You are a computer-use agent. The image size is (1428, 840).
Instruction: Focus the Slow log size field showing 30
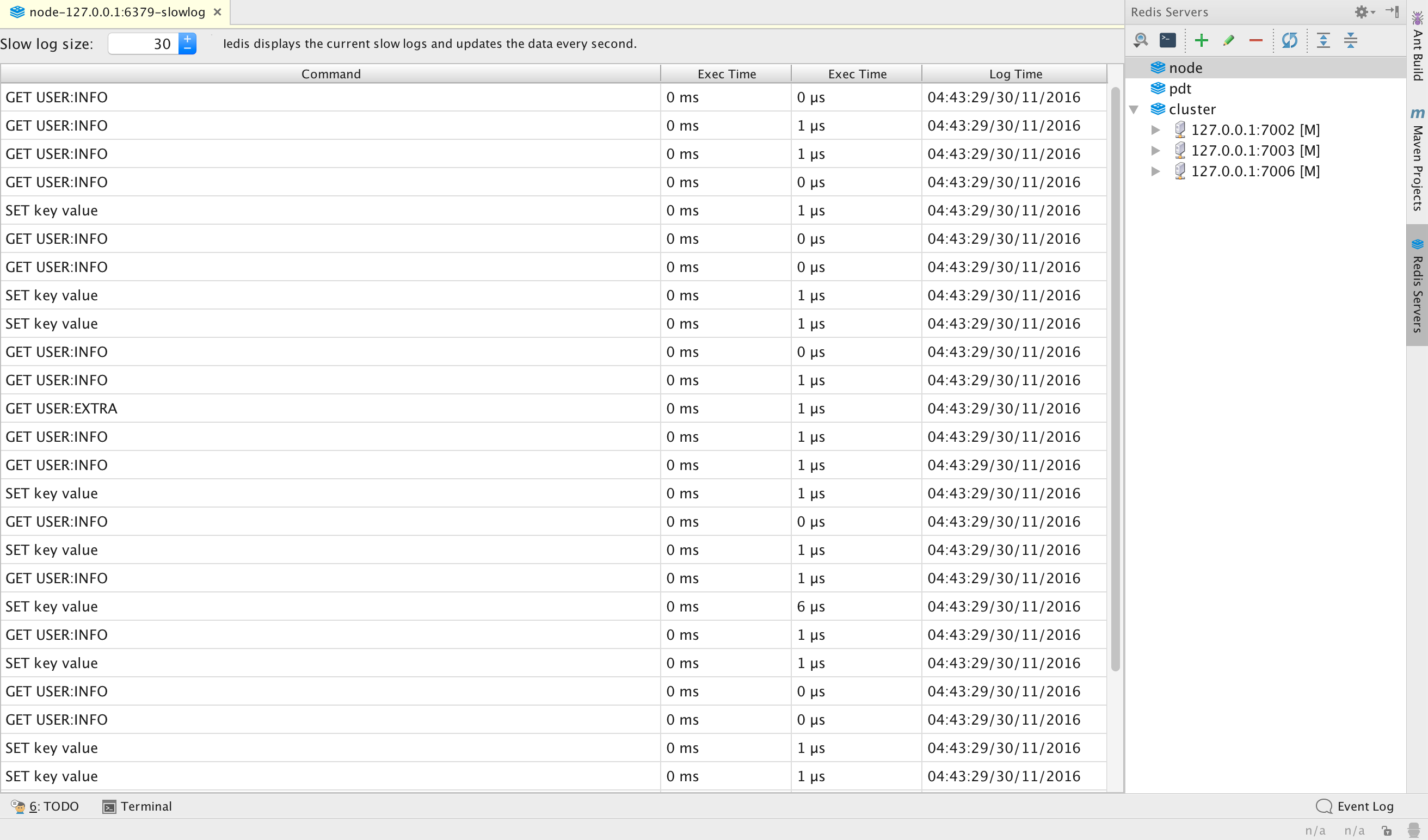pyautogui.click(x=143, y=44)
